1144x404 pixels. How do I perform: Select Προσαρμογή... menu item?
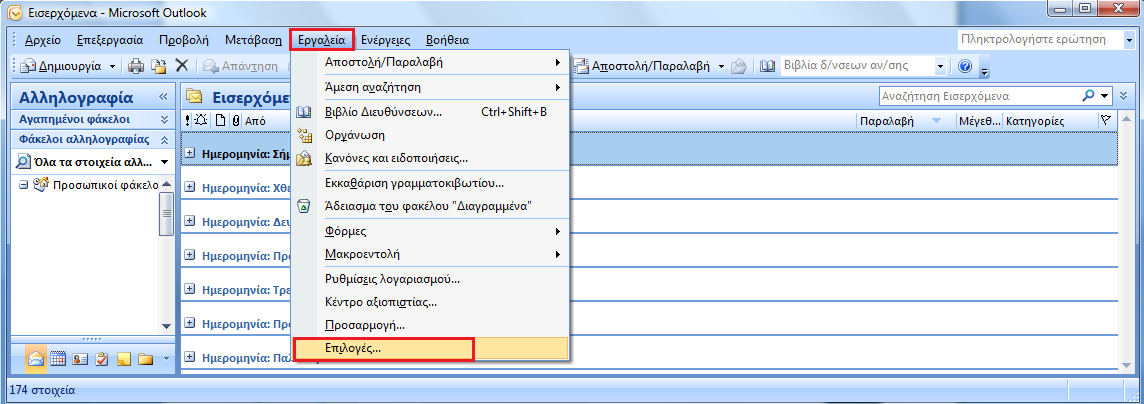coord(430,325)
